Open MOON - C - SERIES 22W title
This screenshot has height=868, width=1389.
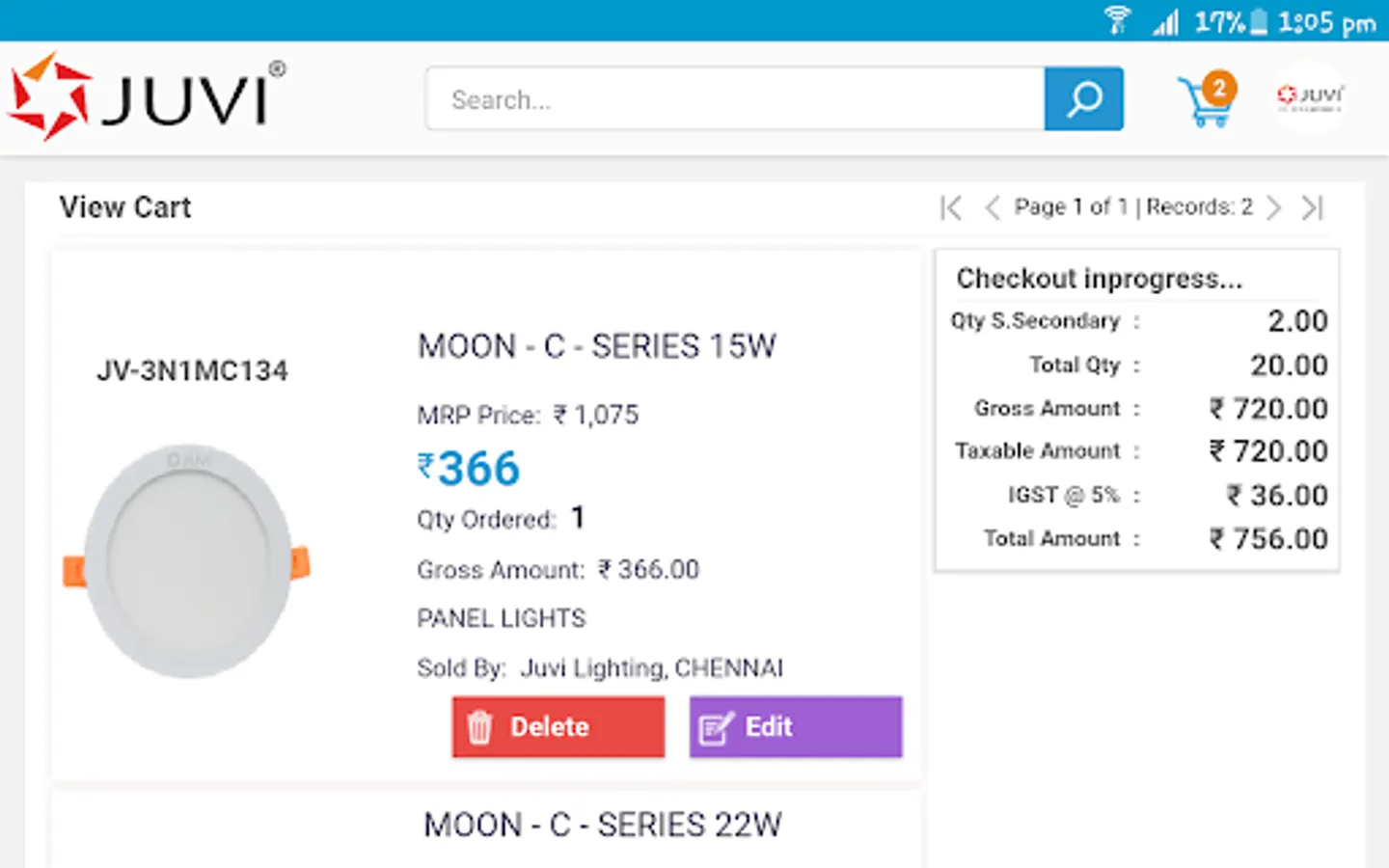[602, 825]
